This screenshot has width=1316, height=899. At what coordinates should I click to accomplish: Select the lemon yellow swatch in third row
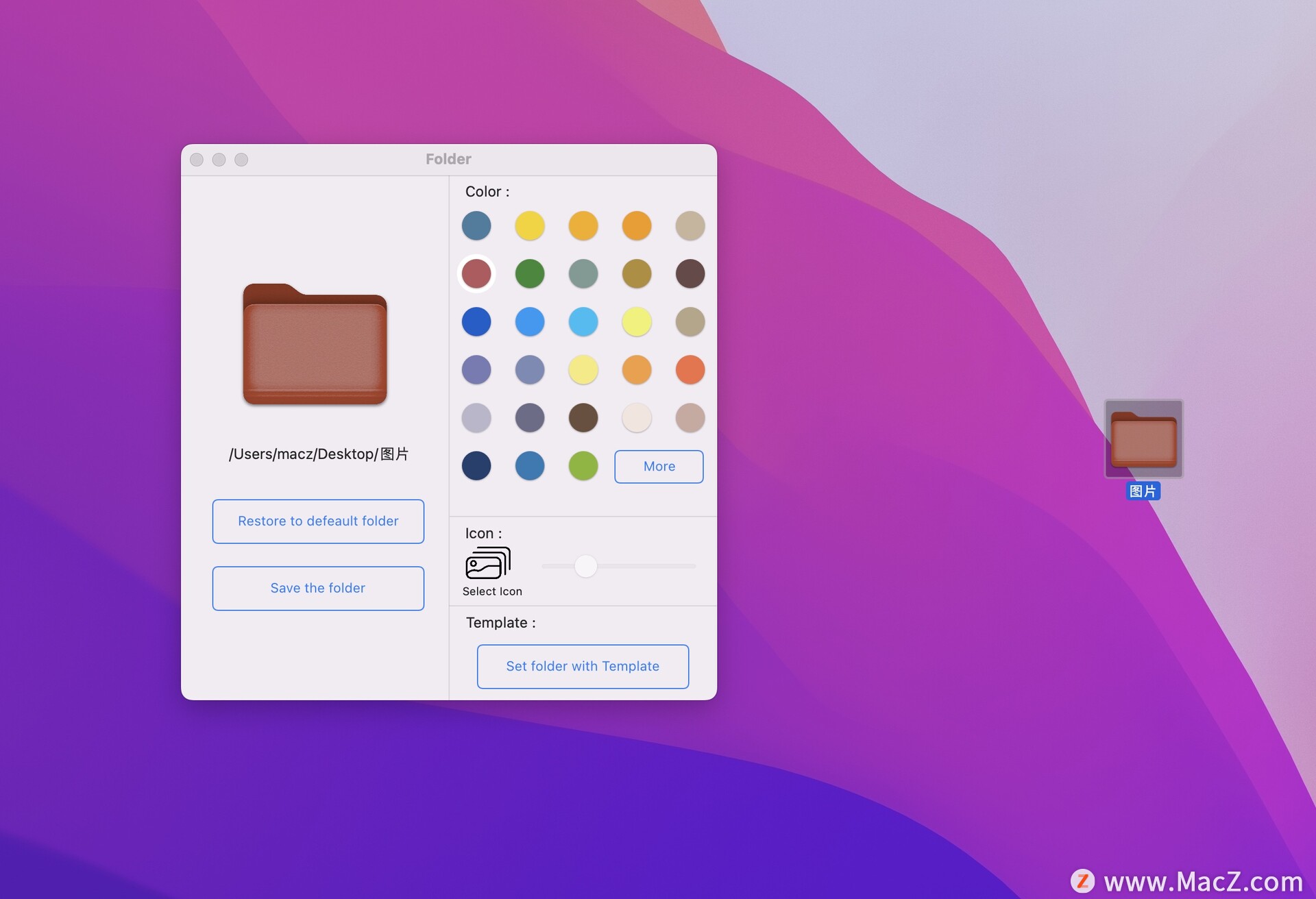pos(637,321)
